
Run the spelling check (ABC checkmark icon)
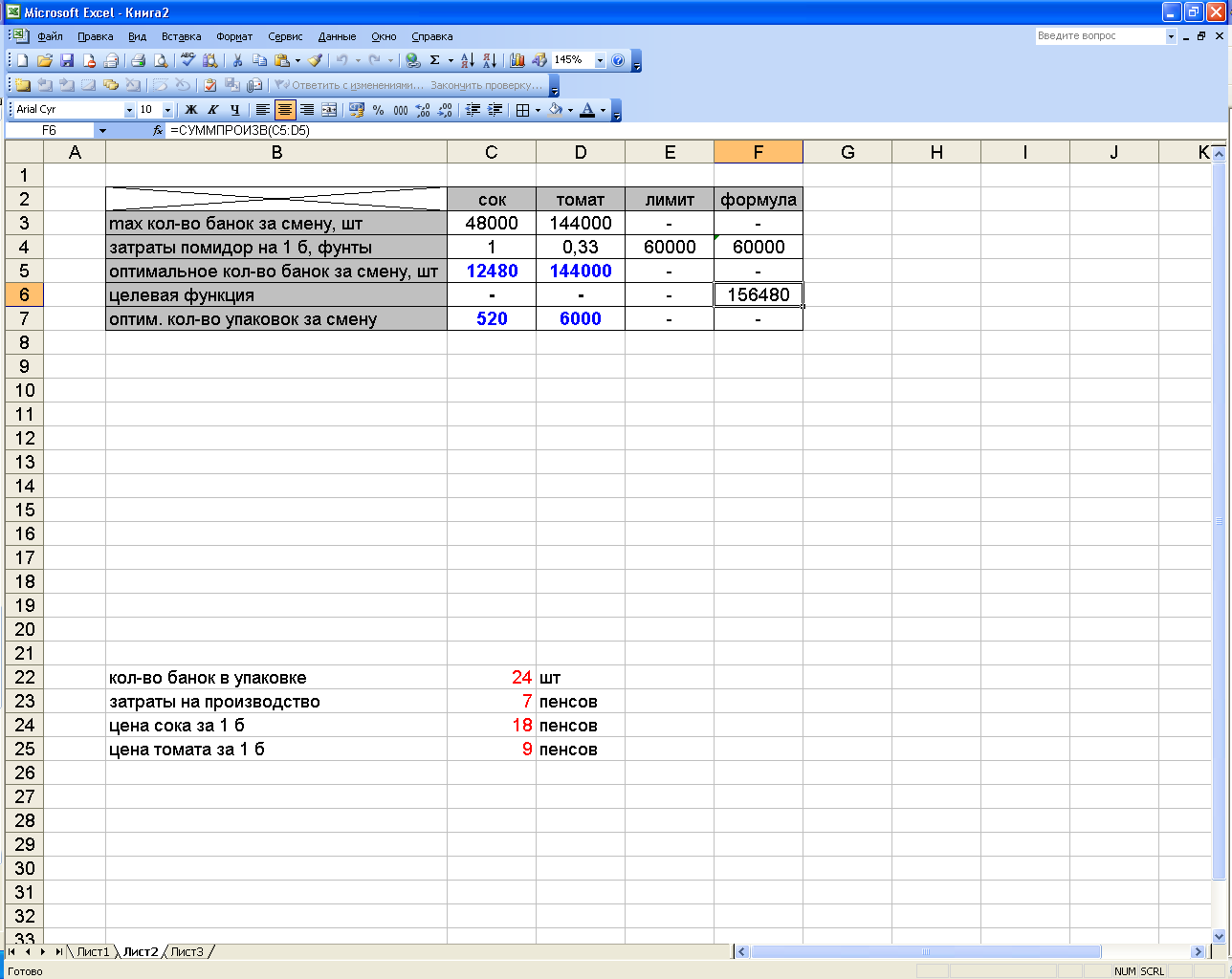[188, 60]
